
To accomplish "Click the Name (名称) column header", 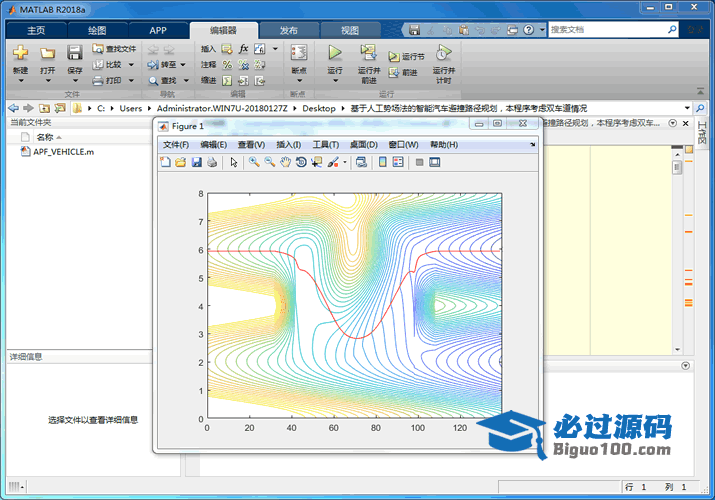I will point(45,137).
